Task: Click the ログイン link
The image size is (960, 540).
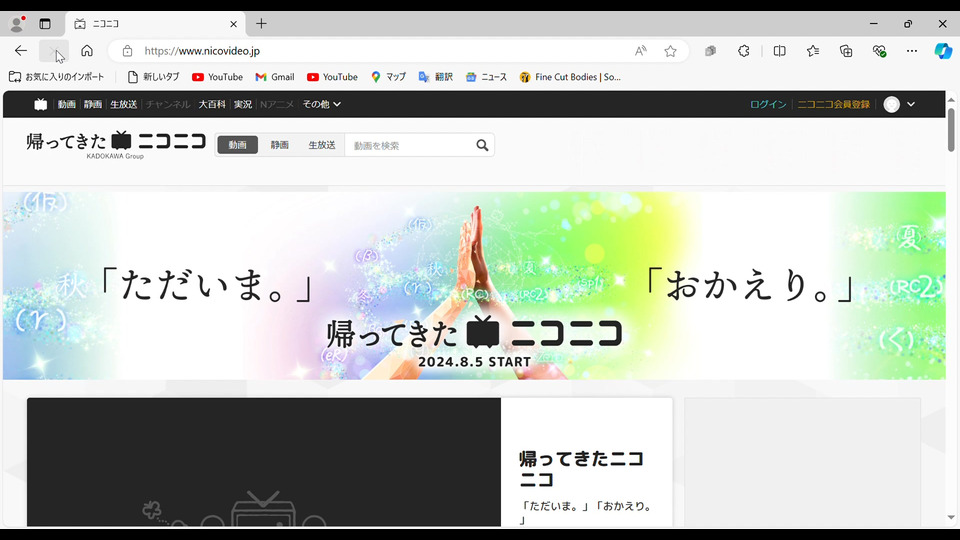Action: pyautogui.click(x=768, y=104)
